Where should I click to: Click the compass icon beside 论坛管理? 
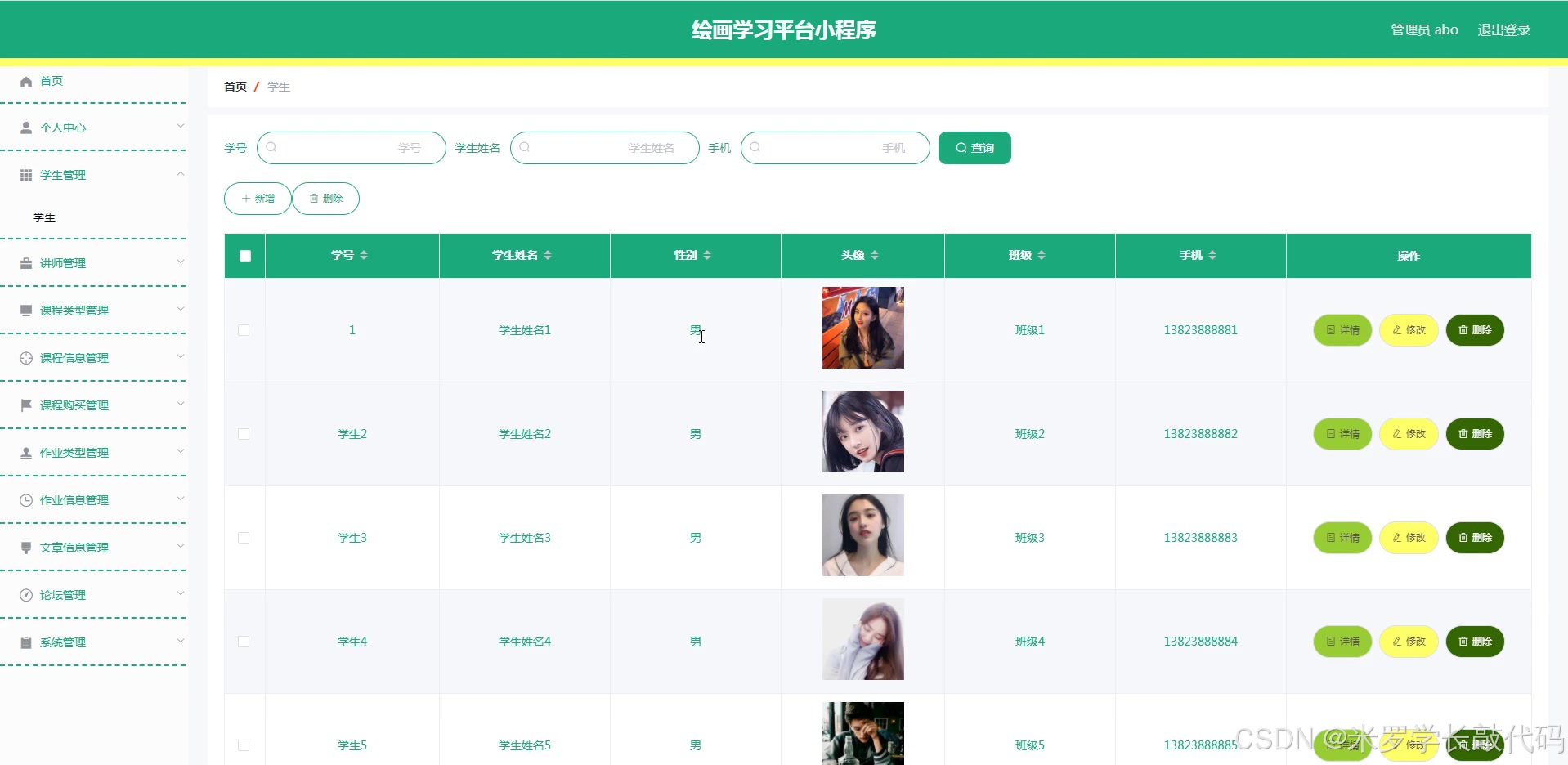(26, 595)
